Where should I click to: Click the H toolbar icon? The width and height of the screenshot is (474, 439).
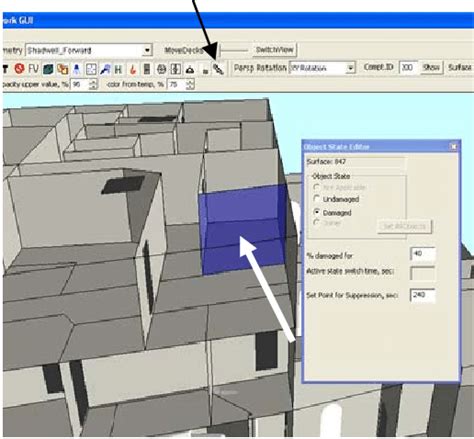pos(118,69)
